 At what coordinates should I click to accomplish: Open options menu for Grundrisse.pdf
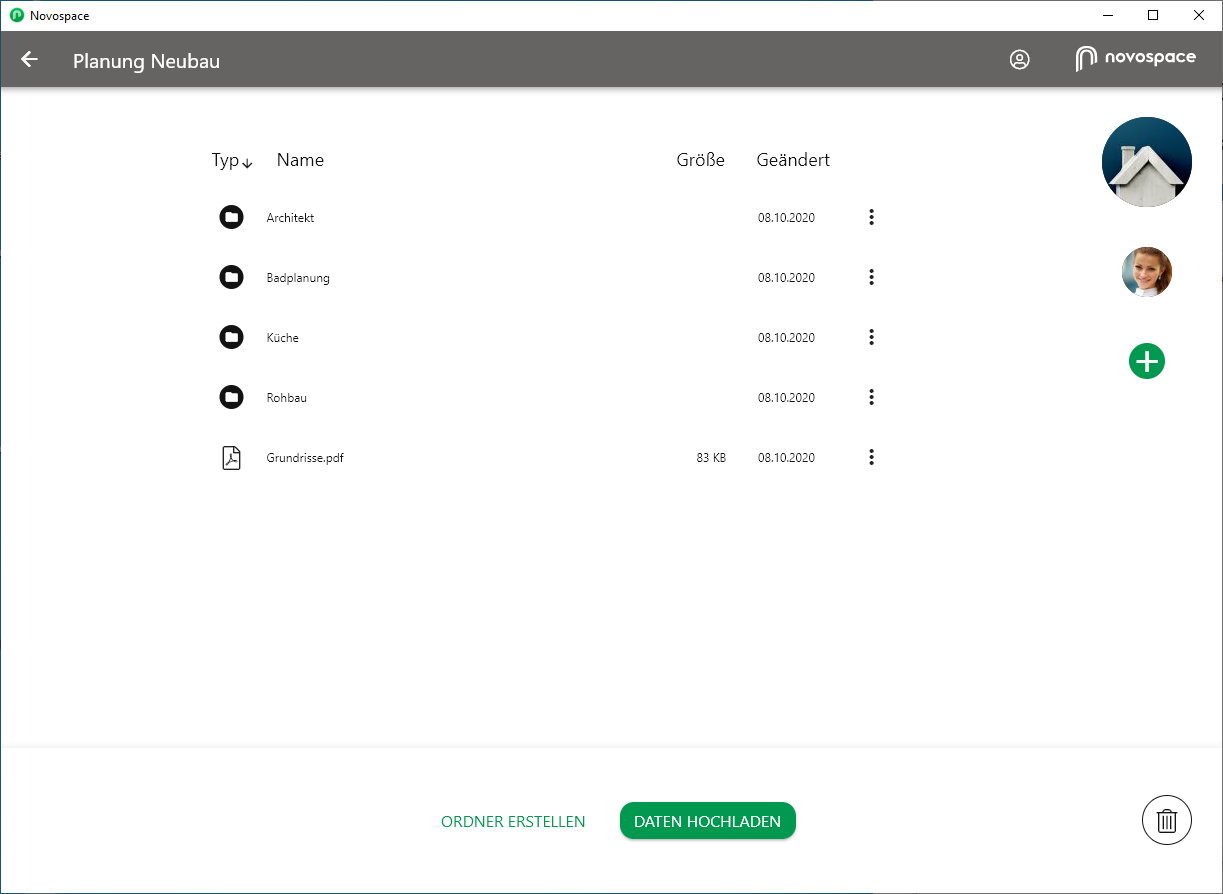[871, 457]
